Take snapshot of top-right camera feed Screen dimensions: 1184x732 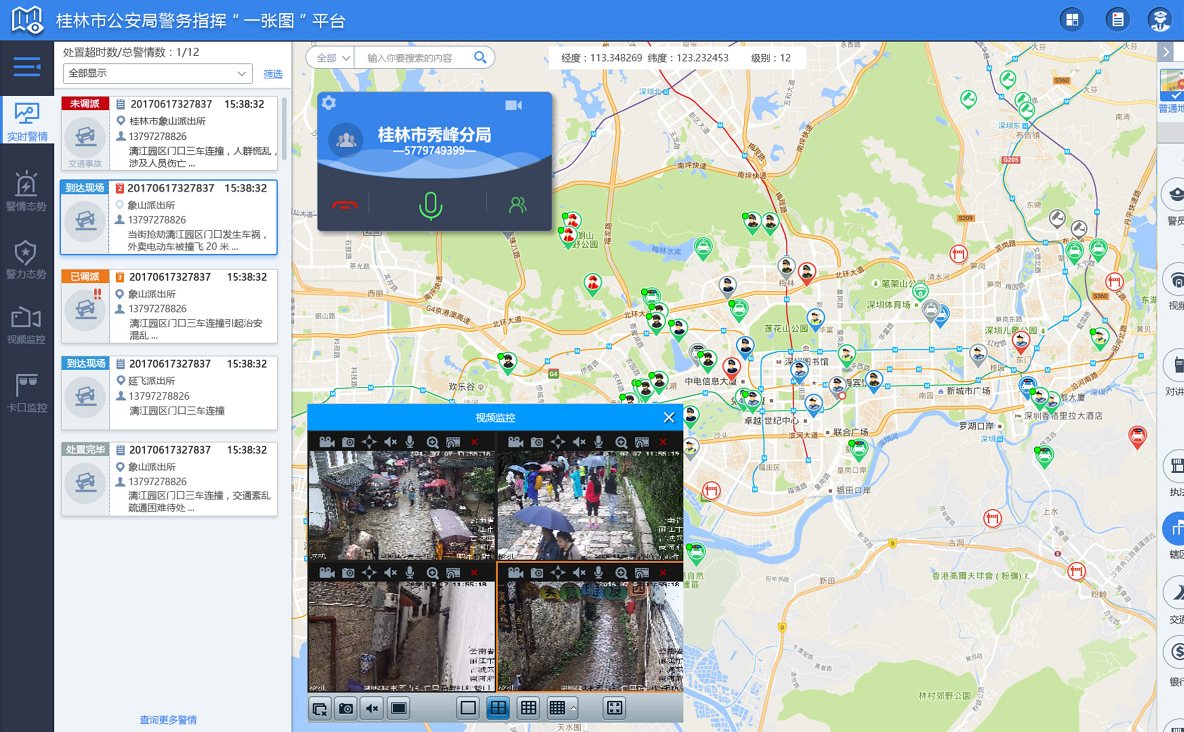click(537, 442)
